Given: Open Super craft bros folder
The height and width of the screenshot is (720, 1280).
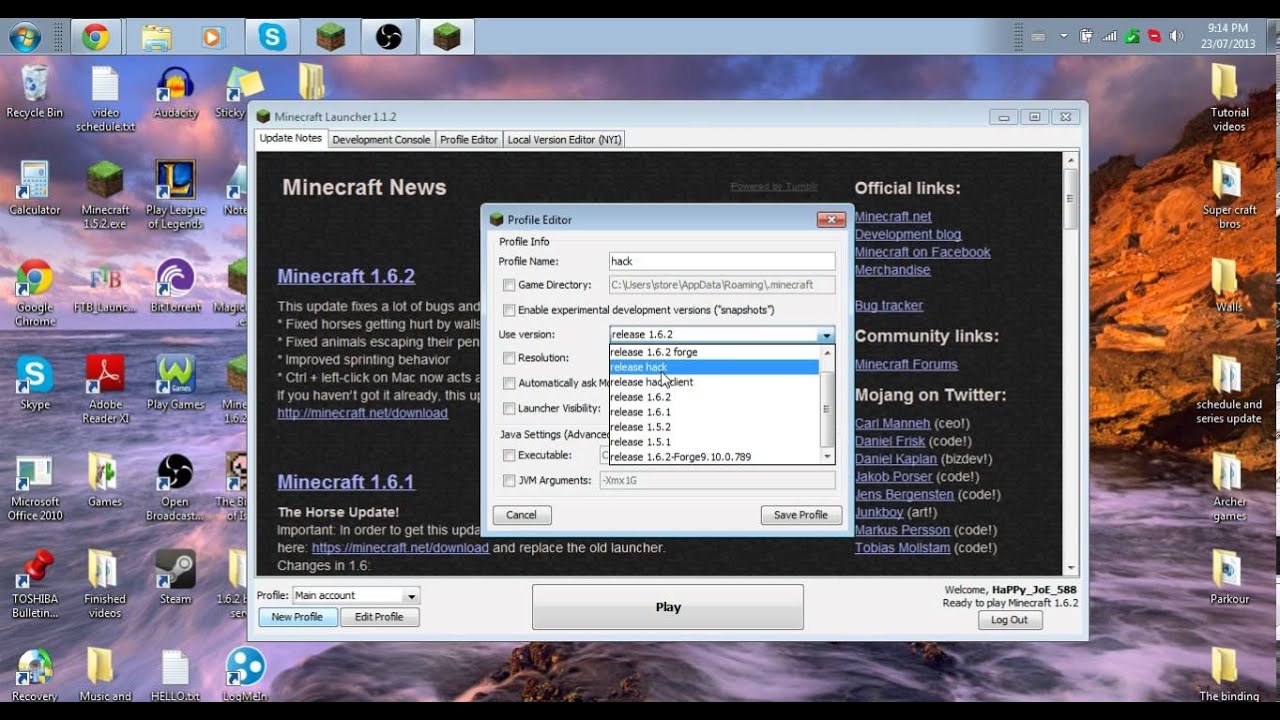Looking at the screenshot, I should point(1229,194).
